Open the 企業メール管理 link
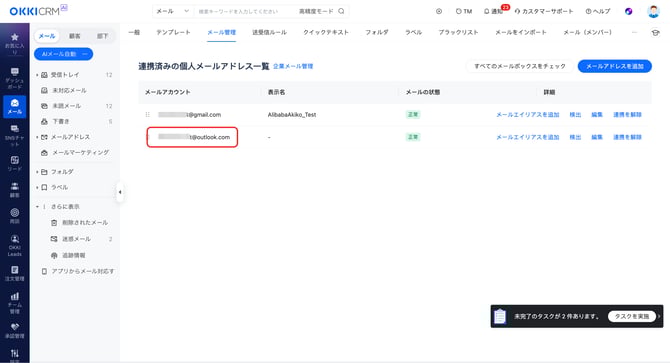 coord(293,66)
